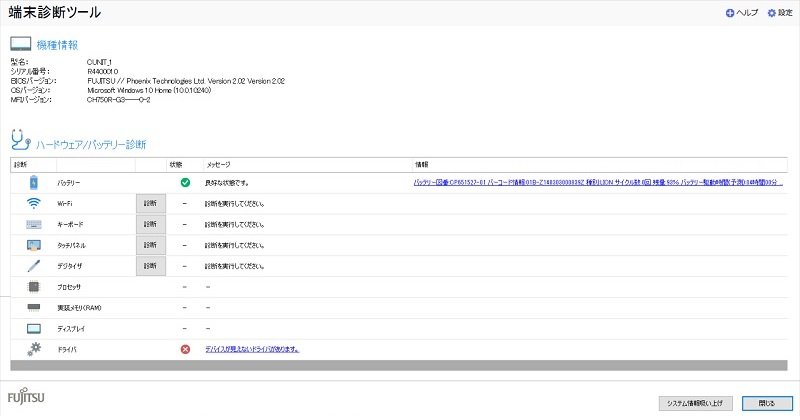Click the プロセッサ chip icon
Viewport: 800px width, 420px height.
pos(34,287)
